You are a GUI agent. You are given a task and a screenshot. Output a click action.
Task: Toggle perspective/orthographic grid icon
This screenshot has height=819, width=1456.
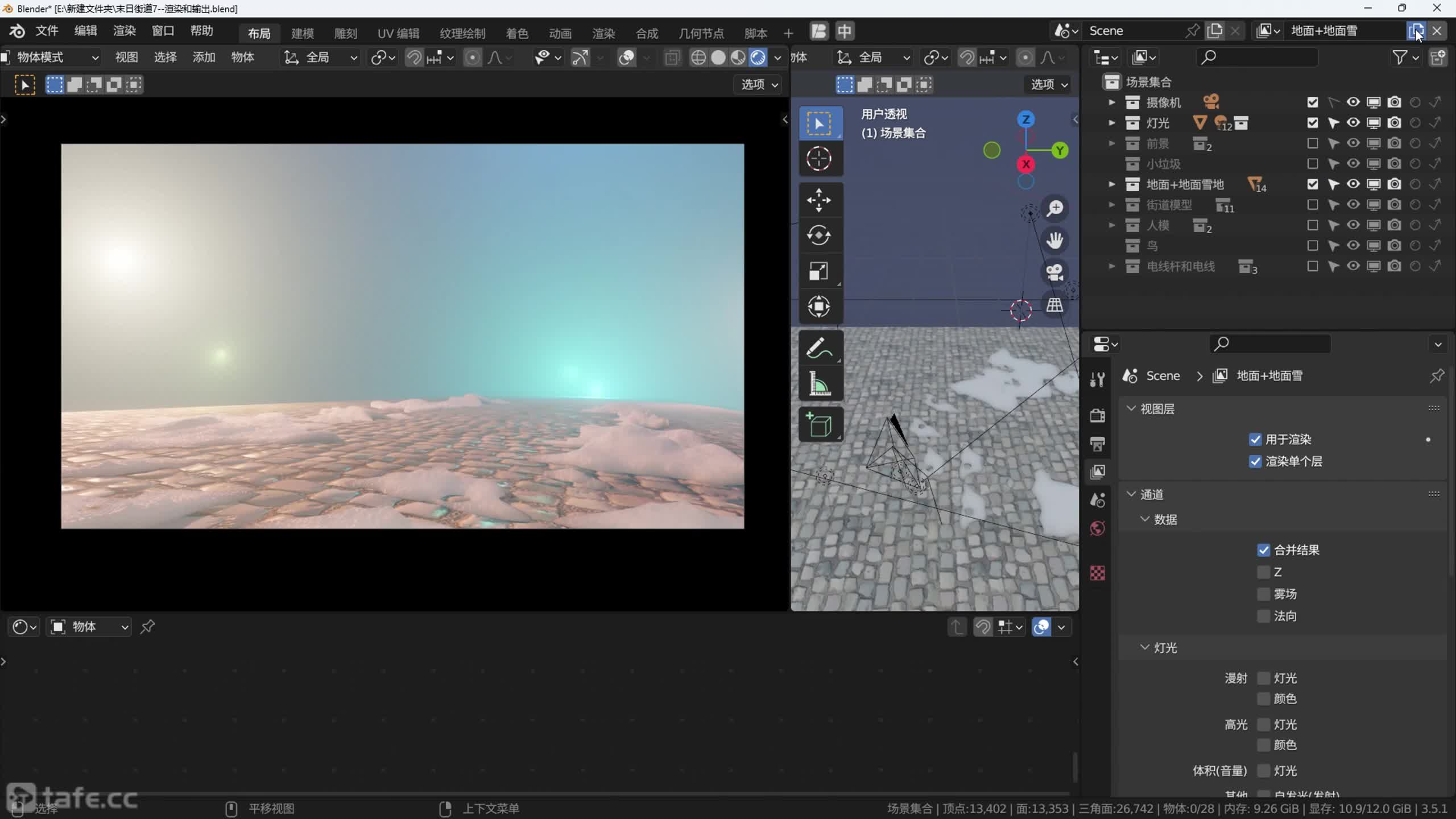click(1055, 304)
